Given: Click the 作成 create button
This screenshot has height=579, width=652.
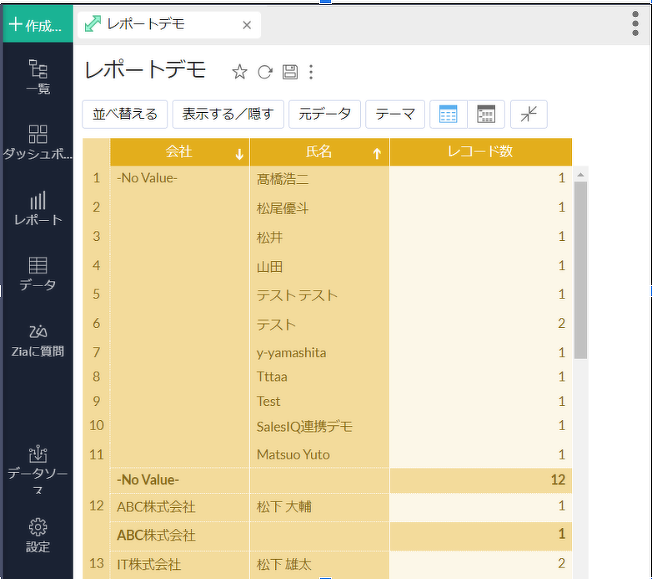Looking at the screenshot, I should tap(36, 25).
